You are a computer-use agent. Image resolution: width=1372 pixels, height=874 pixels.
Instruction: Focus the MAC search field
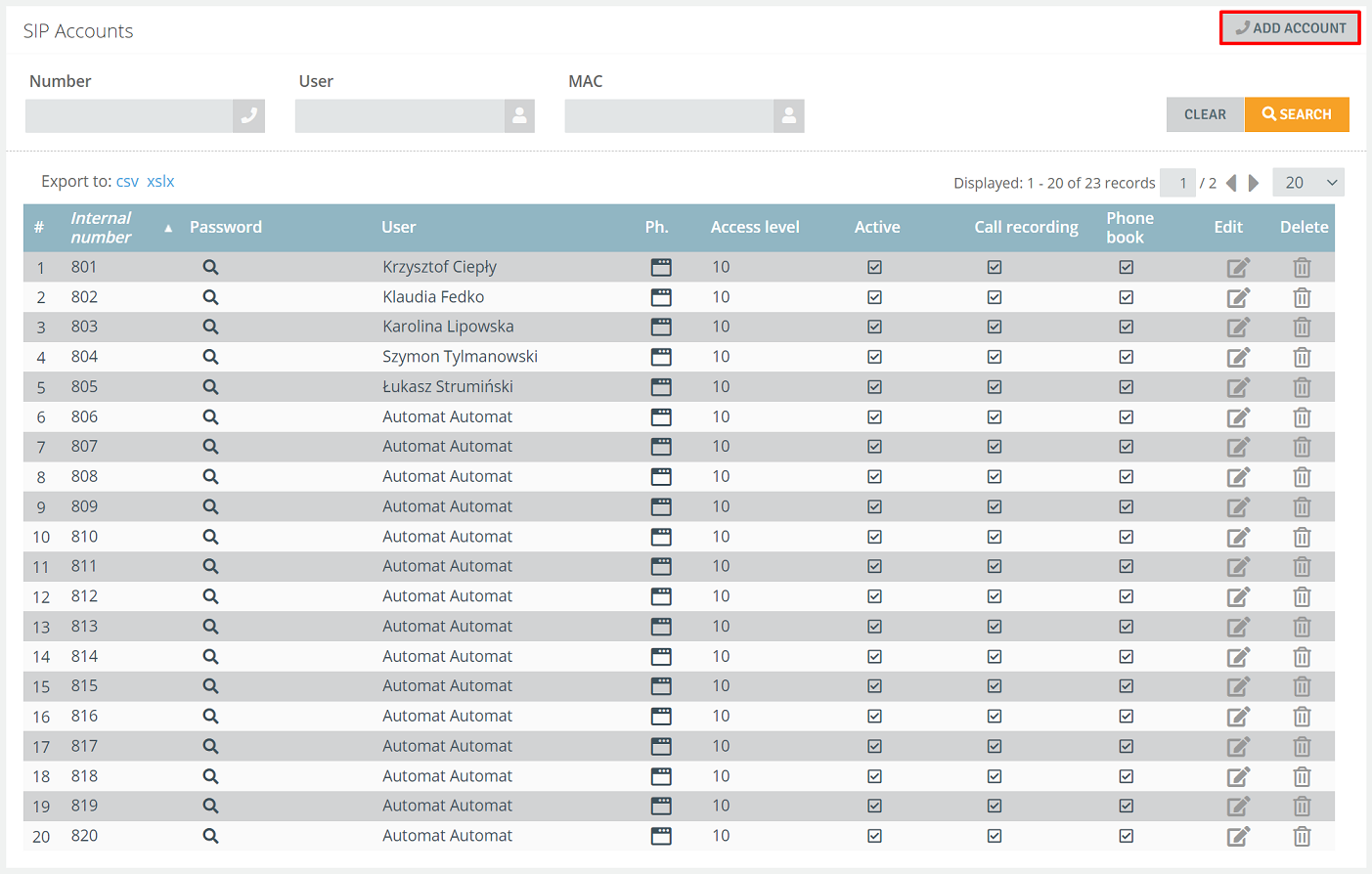669,115
